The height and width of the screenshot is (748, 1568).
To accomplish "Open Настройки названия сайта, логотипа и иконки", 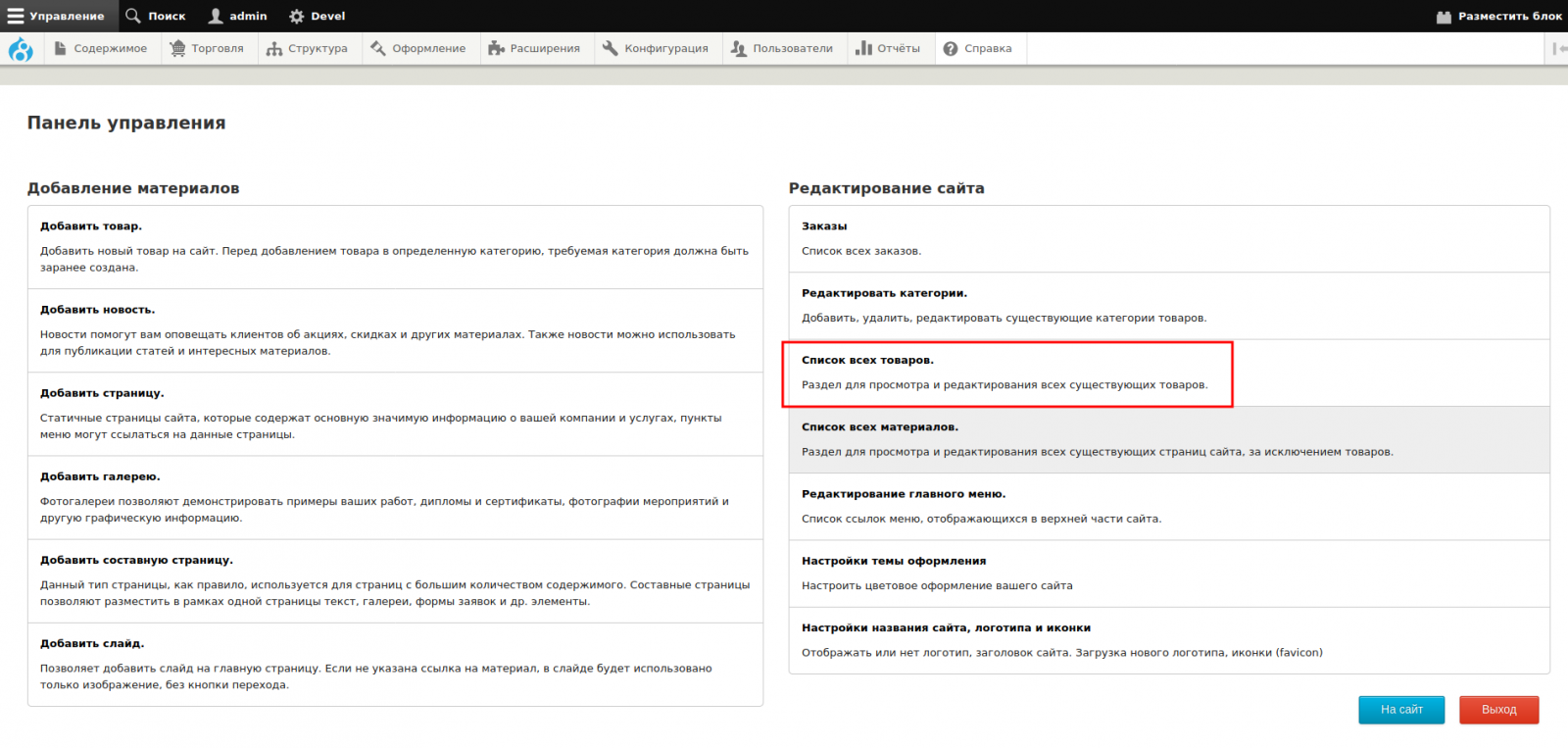I will point(946,628).
